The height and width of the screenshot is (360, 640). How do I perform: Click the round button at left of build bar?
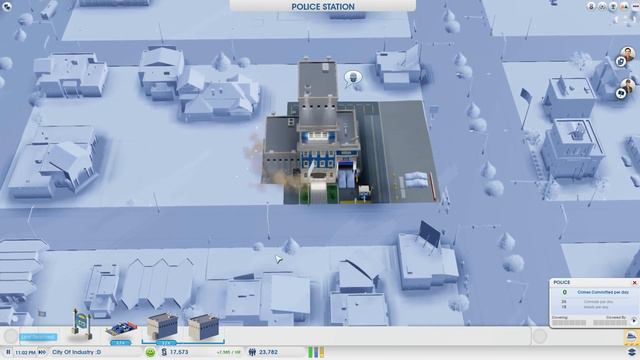click(x=11, y=336)
